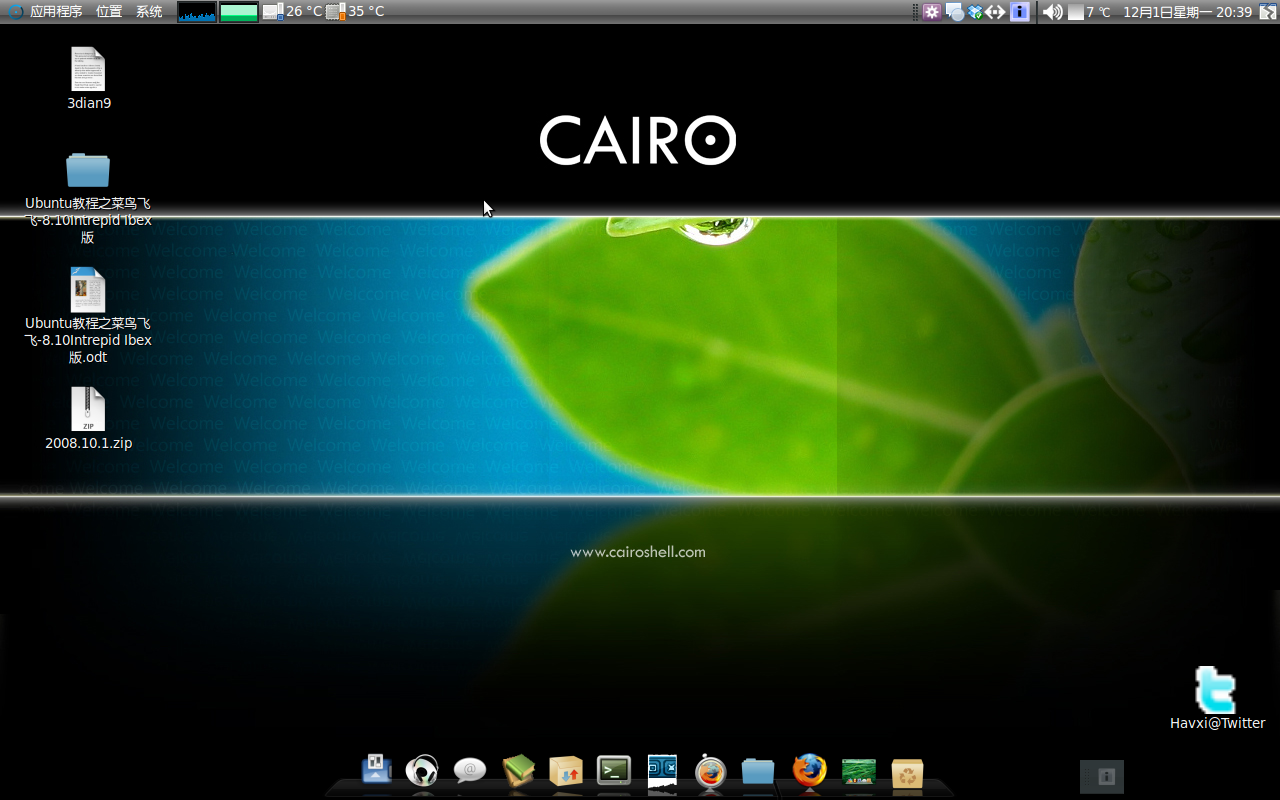Open the Ubuntu教程之菜鸟飞飞 folder icon
Image resolution: width=1280 pixels, height=800 pixels.
coord(88,169)
